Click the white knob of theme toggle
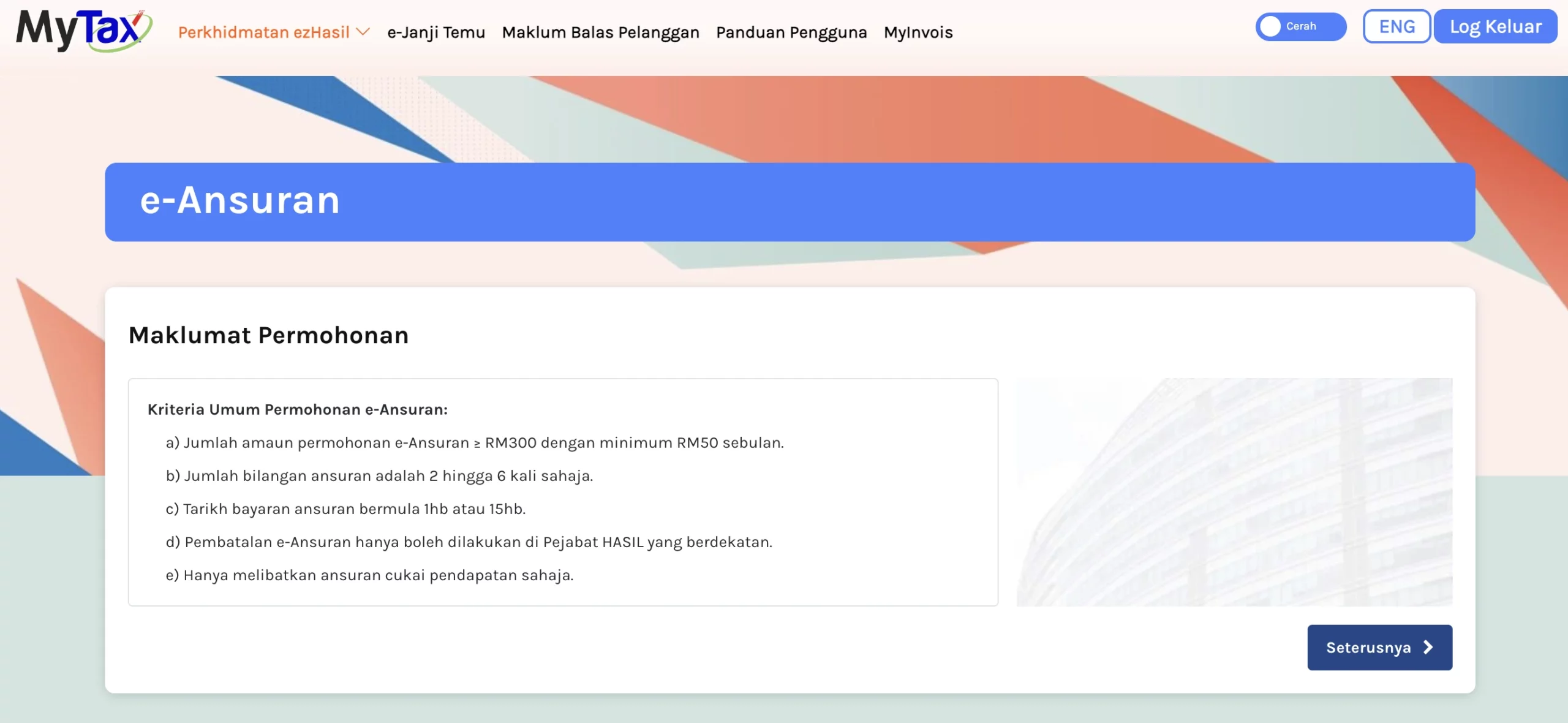The image size is (1568, 723). pyautogui.click(x=1271, y=26)
